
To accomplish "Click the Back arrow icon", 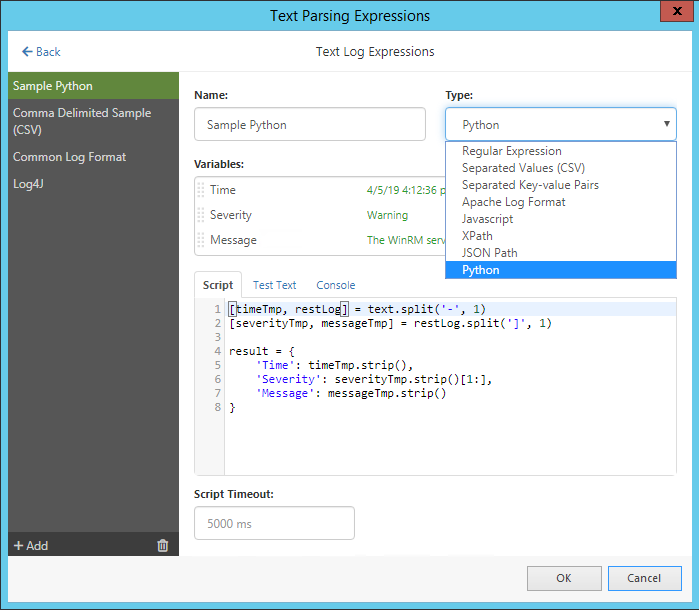I will tap(27, 52).
